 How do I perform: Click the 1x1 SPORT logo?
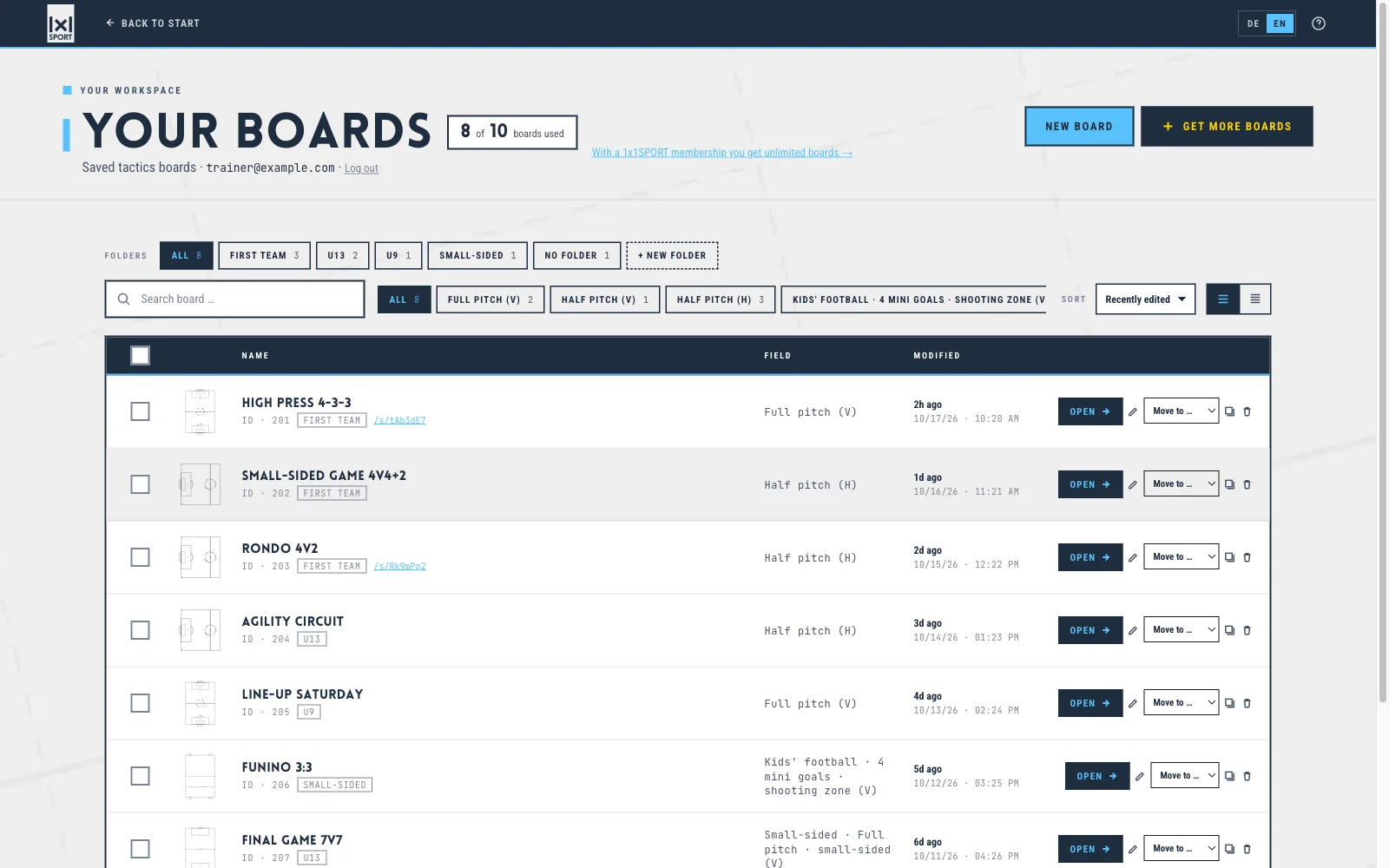pos(61,23)
